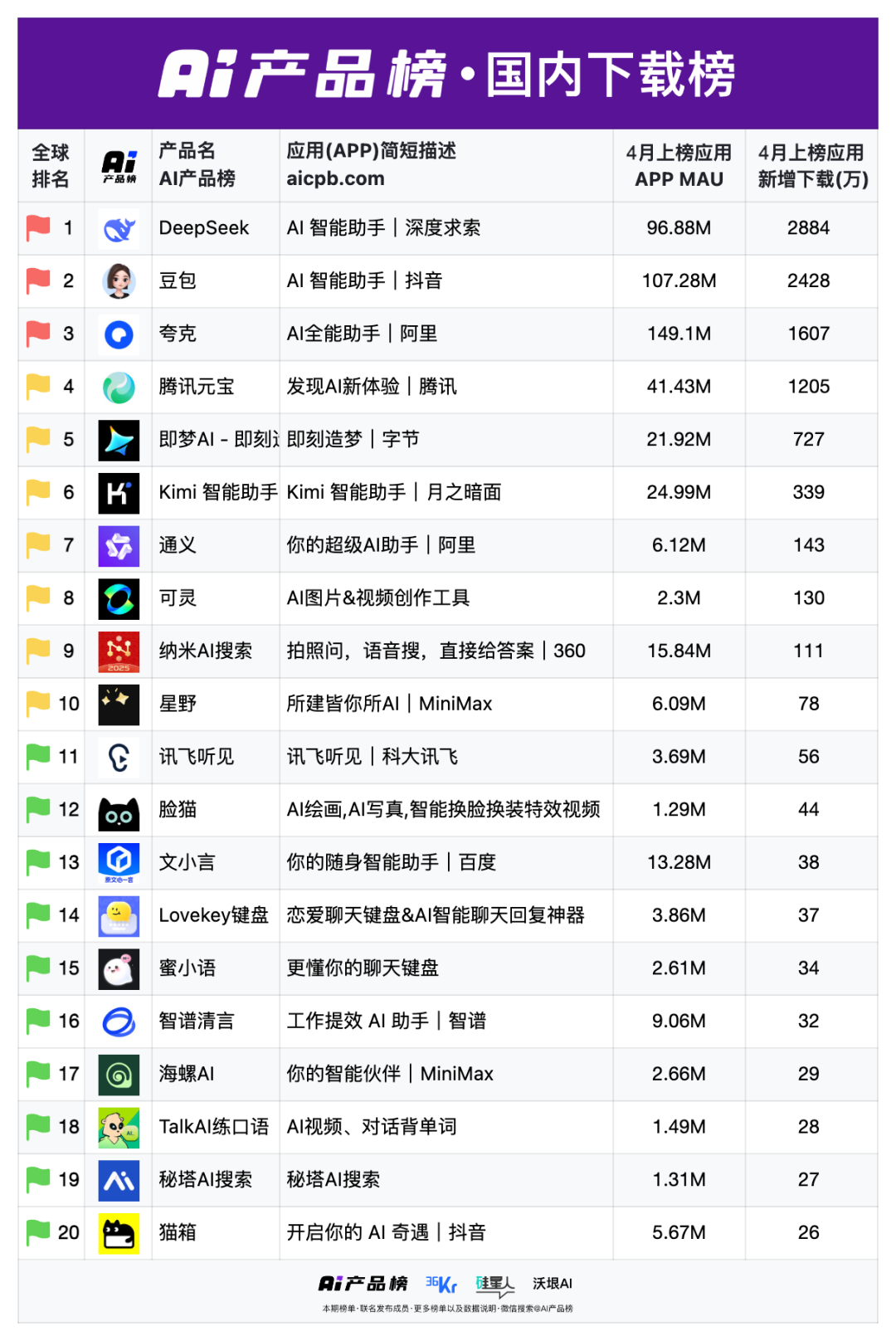Image resolution: width=896 pixels, height=1341 pixels.
Task: Click the 智谱清言 product name
Action: [x=197, y=1022]
